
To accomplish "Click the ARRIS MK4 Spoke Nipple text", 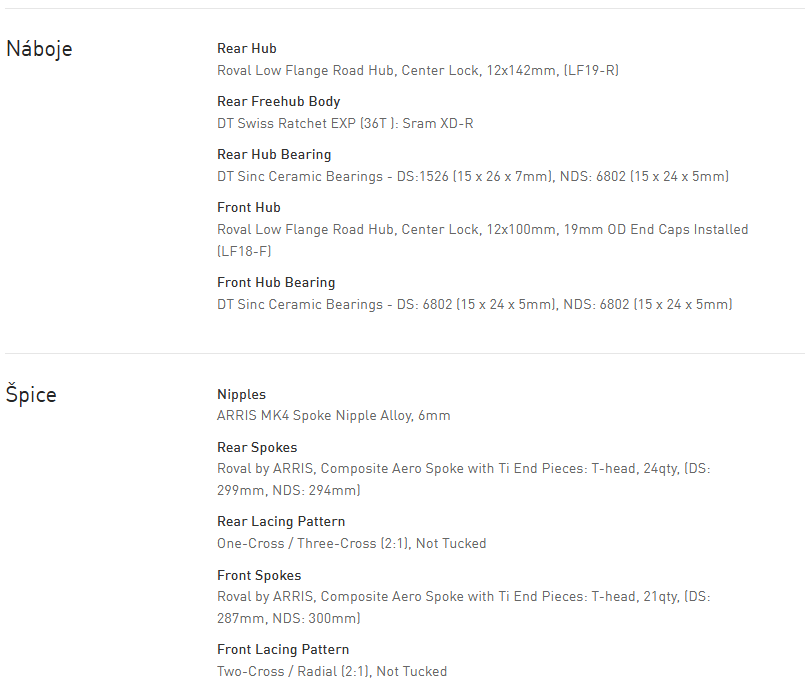I will pos(333,415).
